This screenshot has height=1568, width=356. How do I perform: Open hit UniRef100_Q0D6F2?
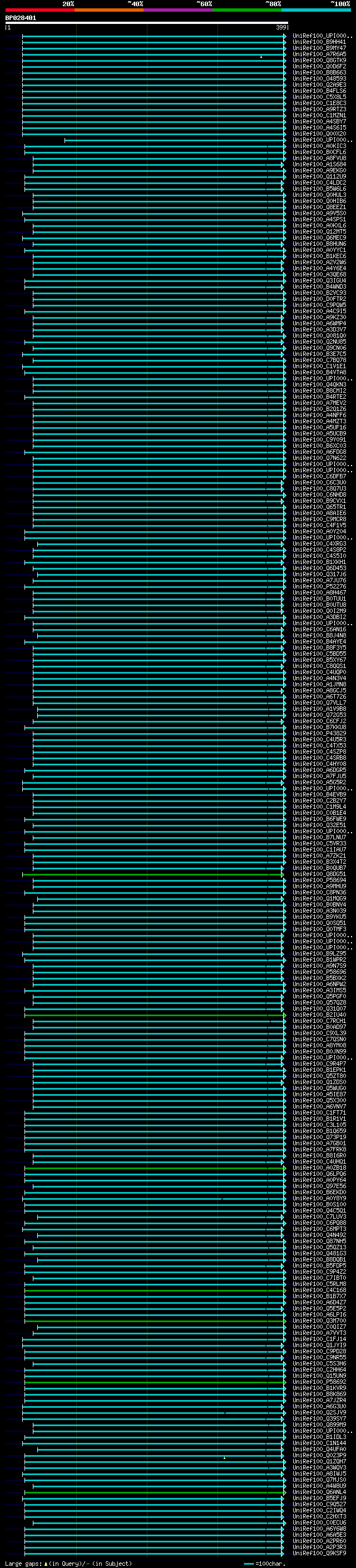click(319, 67)
